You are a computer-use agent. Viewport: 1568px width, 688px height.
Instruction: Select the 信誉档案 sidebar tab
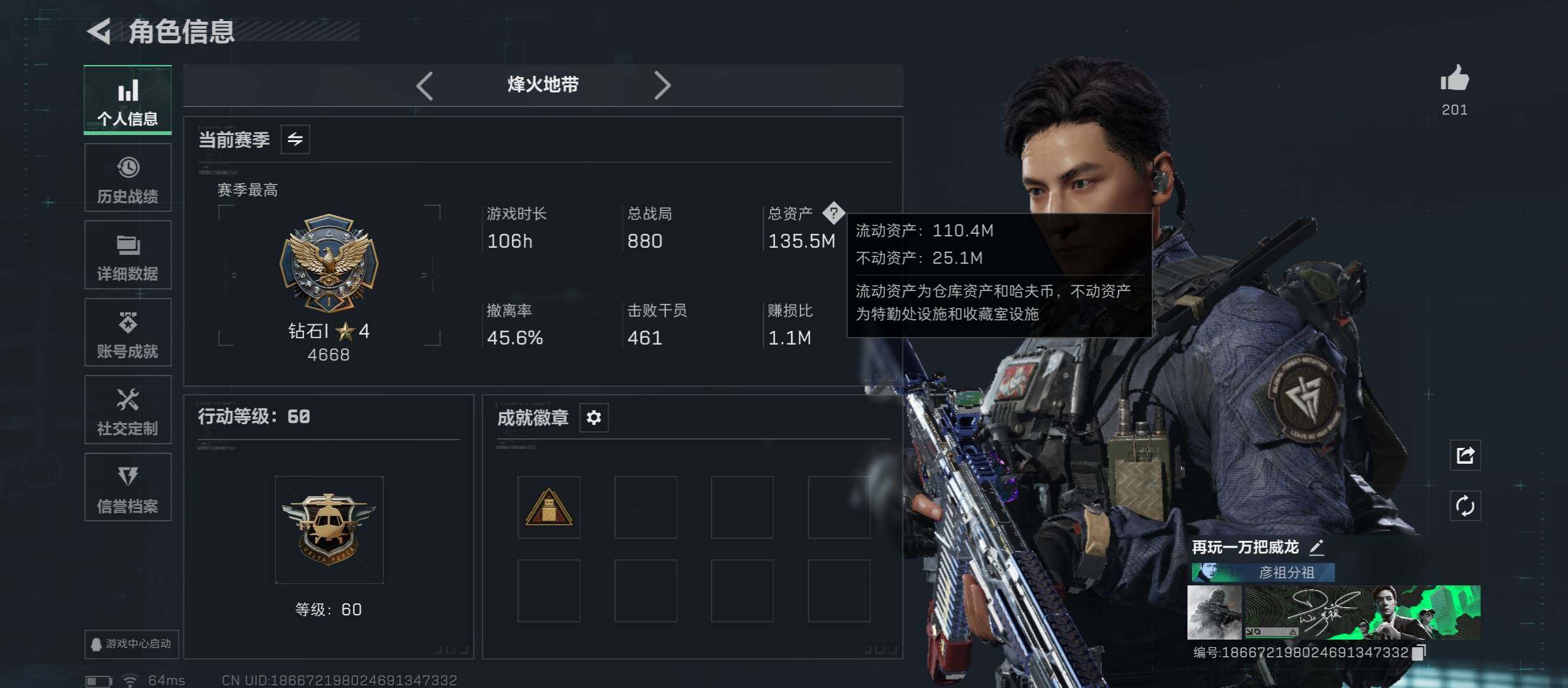(128, 487)
